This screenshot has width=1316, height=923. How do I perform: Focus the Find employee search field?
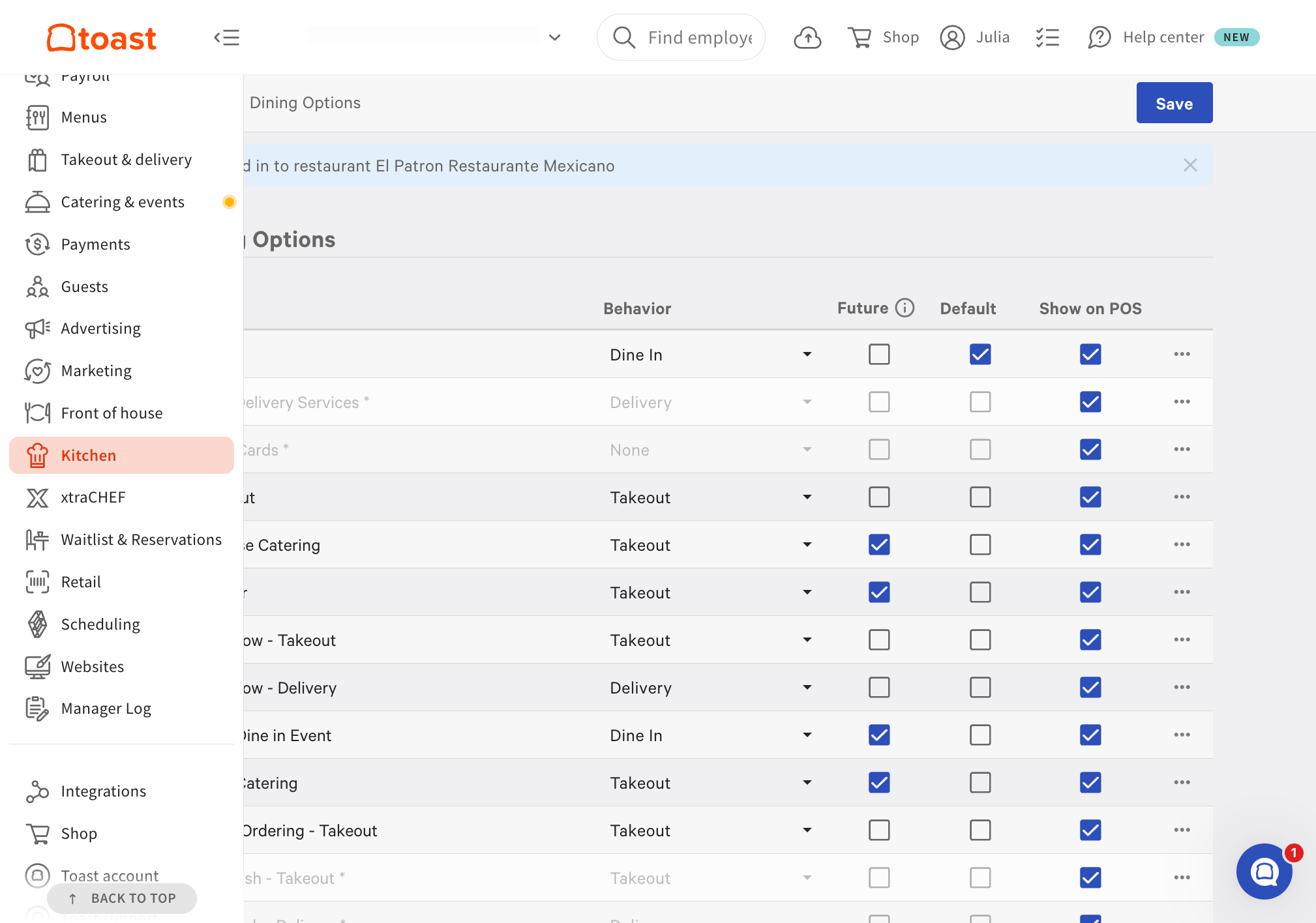pyautogui.click(x=681, y=38)
